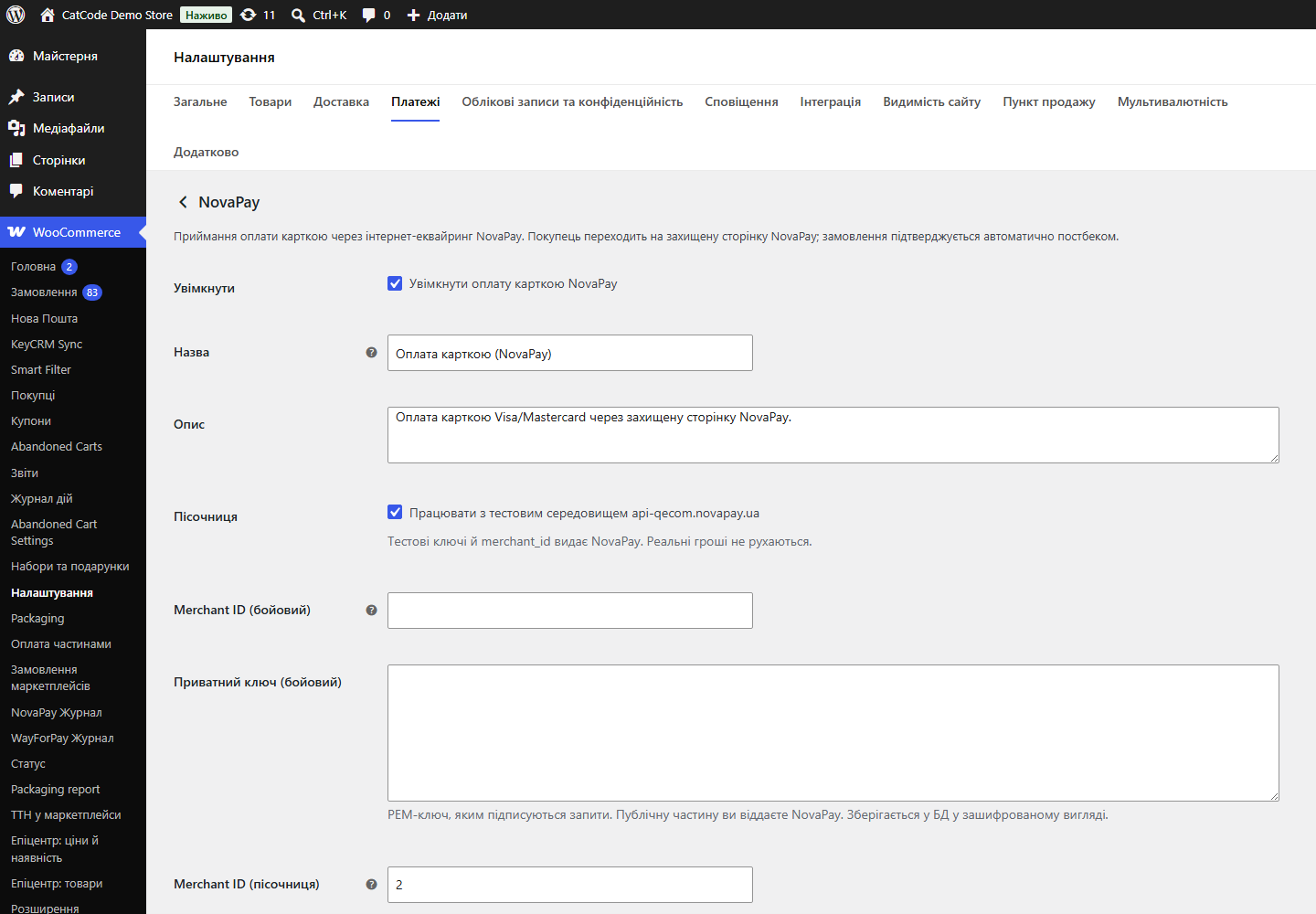Screen dimensions: 1316x914
Task: Visit CatCode Demo Store home icon
Action: click(48, 15)
